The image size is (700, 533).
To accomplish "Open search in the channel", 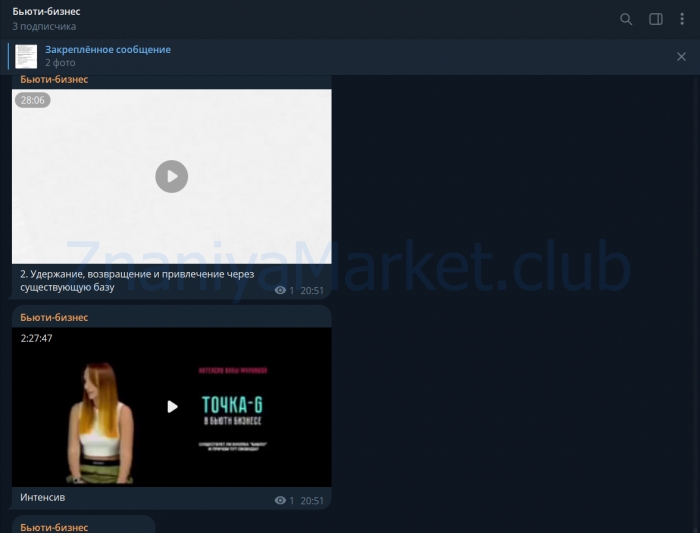I will [626, 19].
